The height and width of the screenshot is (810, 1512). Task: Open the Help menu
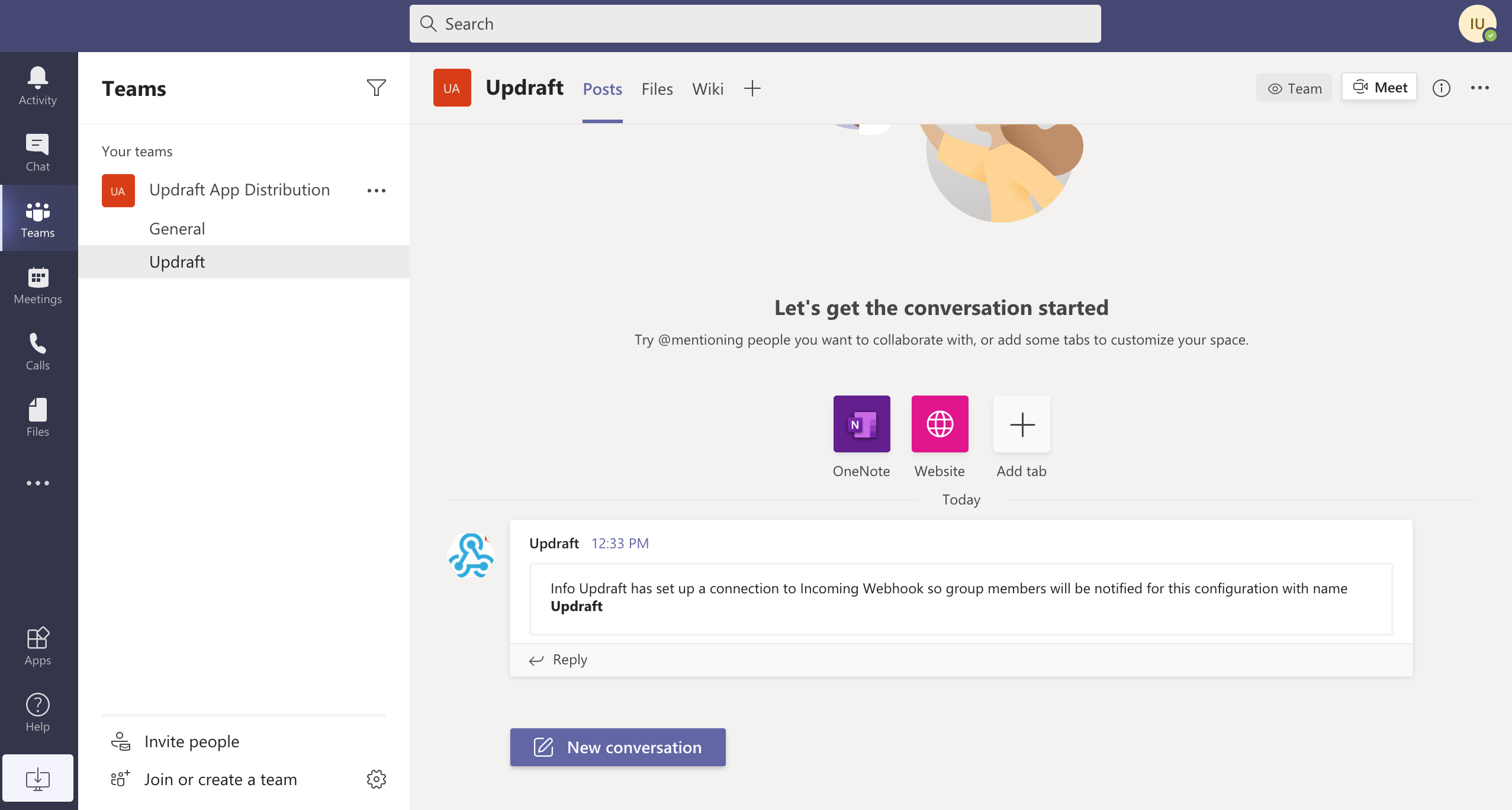(x=38, y=712)
